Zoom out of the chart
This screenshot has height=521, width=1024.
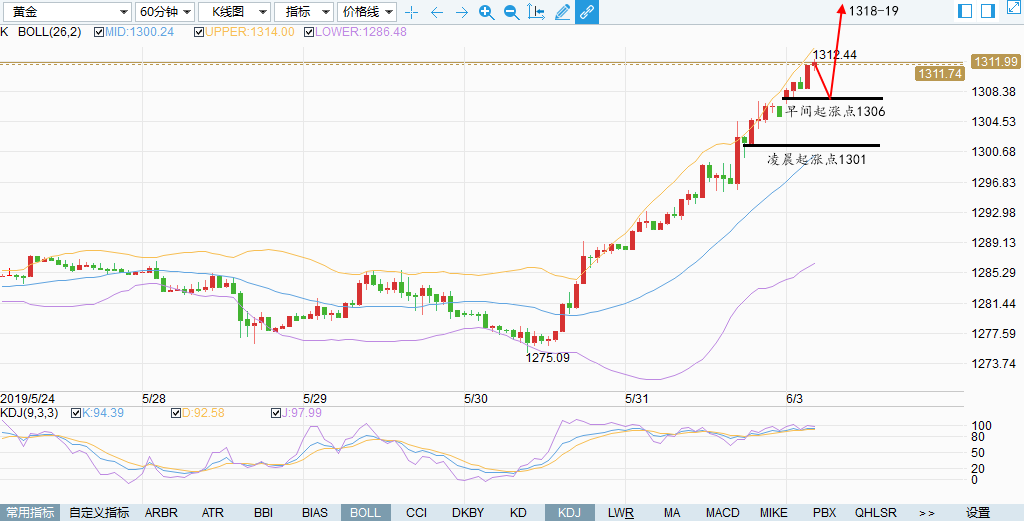point(511,12)
